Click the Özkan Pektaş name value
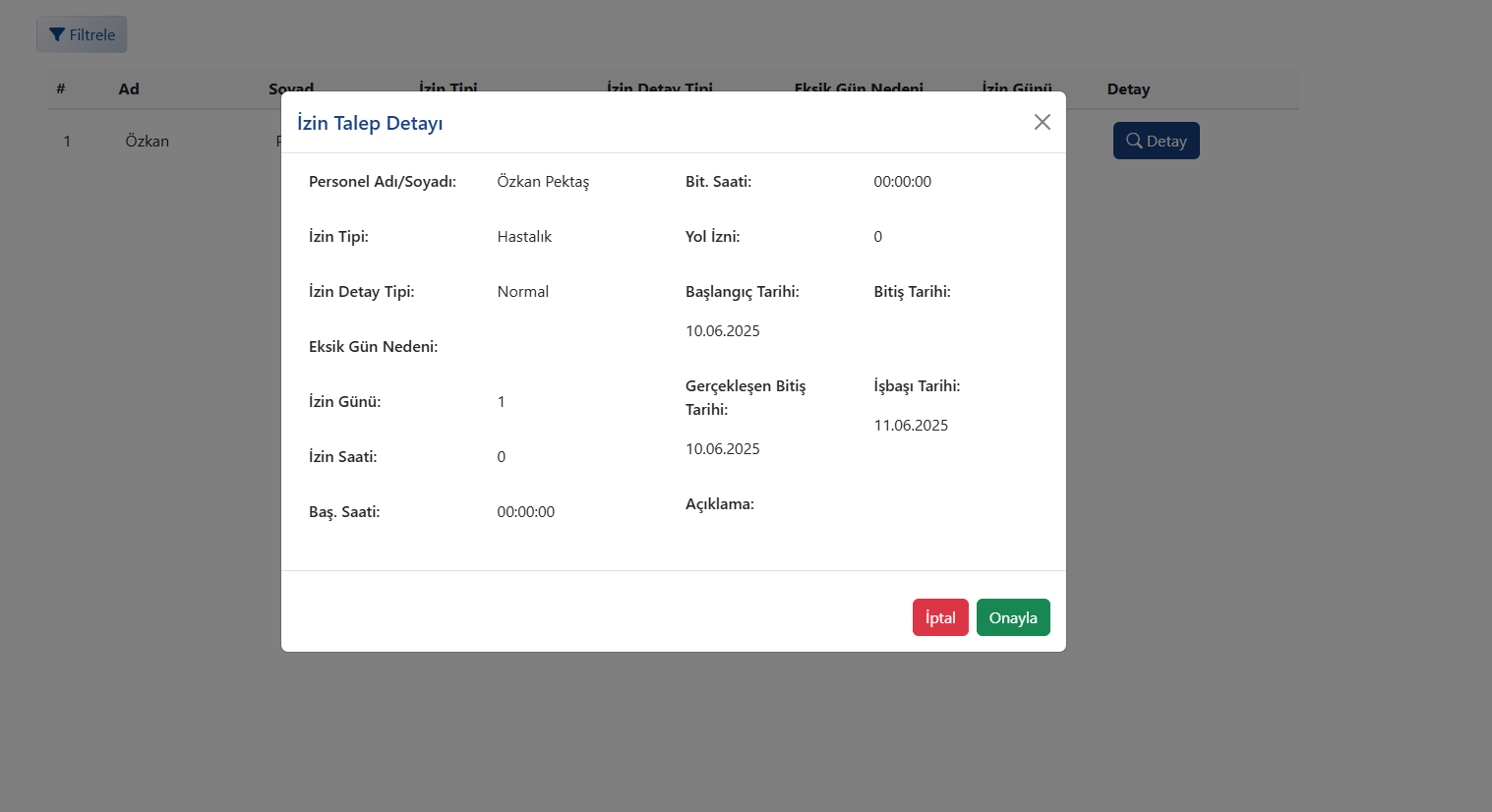This screenshot has width=1492, height=812. [x=543, y=182]
